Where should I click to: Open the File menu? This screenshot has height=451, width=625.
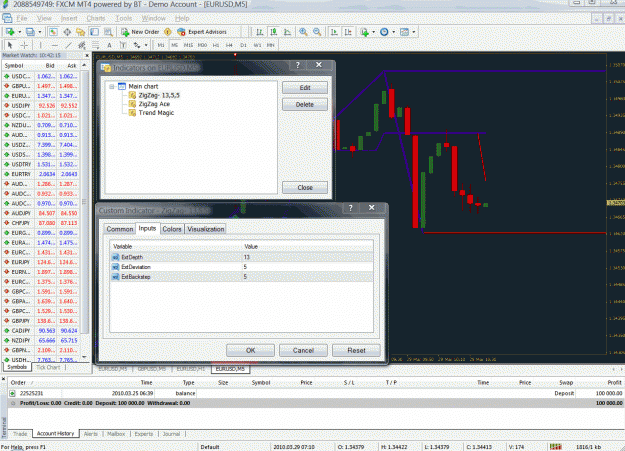coord(22,18)
